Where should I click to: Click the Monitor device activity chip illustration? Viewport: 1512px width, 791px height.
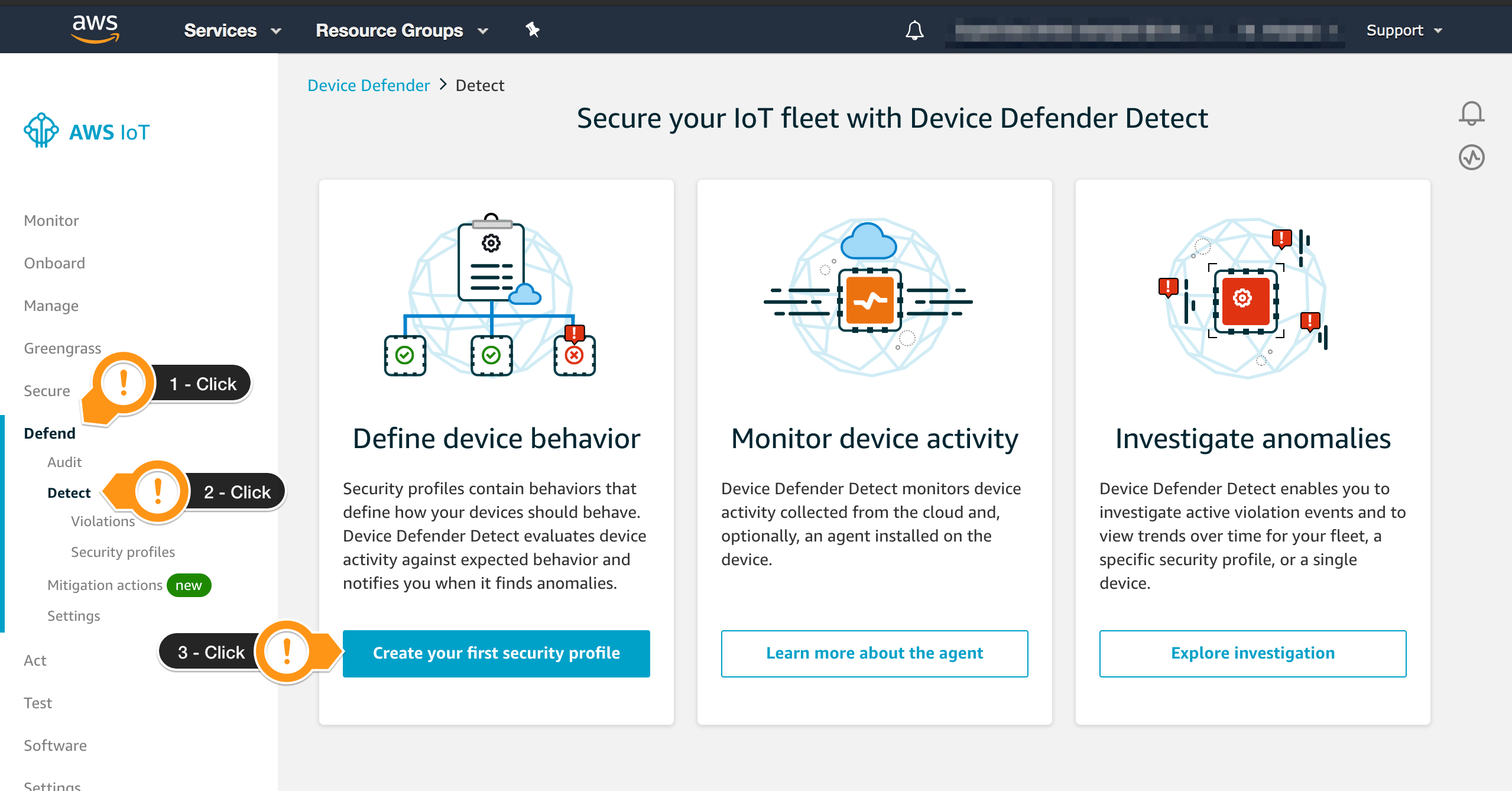(869, 297)
